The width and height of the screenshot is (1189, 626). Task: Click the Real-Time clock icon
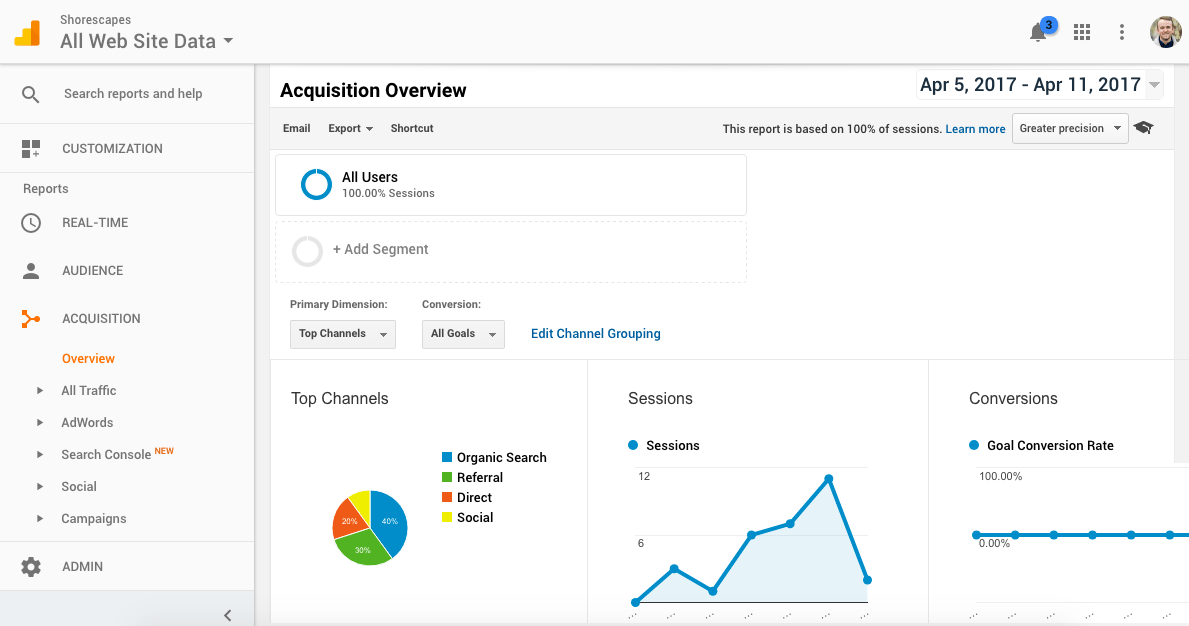[31, 223]
